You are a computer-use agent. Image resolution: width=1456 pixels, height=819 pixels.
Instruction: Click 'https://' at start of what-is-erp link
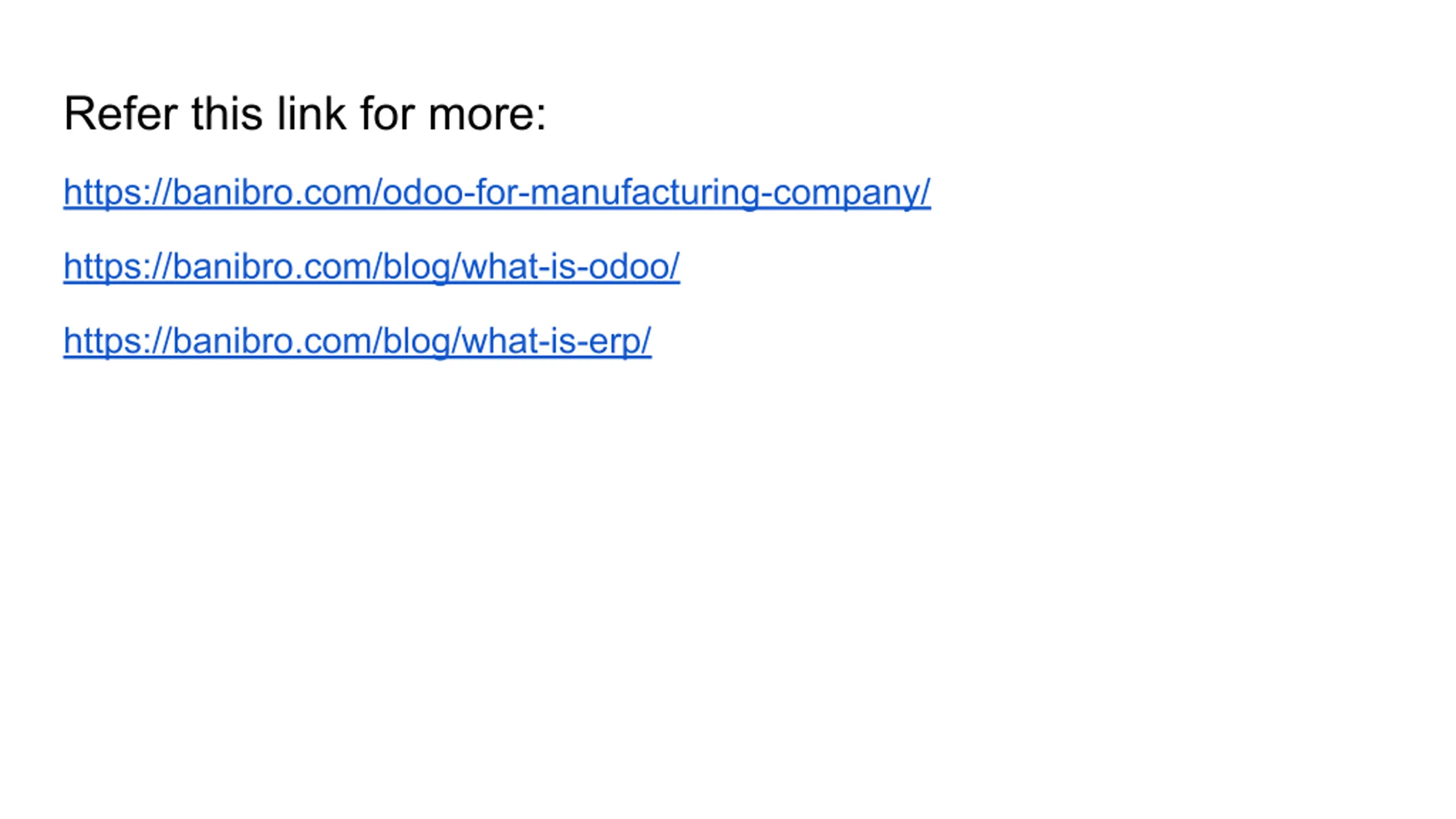pos(117,341)
